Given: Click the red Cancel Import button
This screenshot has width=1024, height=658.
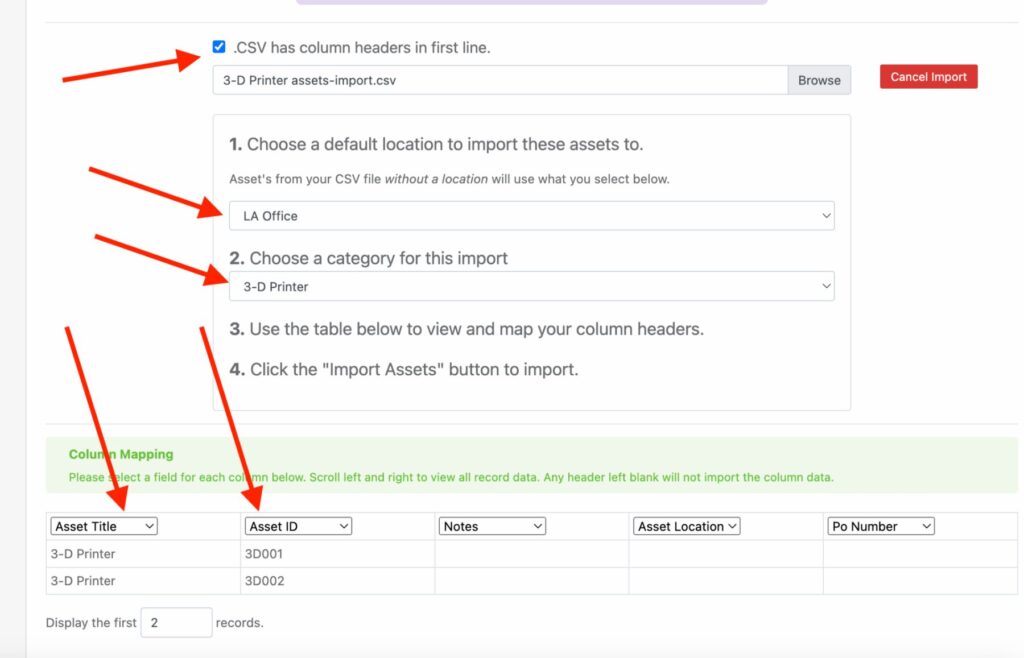Looking at the screenshot, I should point(928,75).
